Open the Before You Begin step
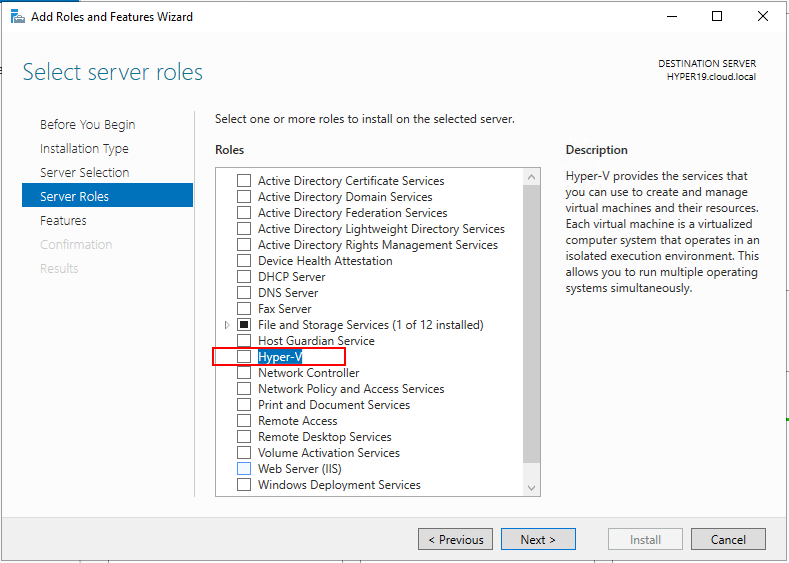This screenshot has height=563, width=789. pyautogui.click(x=87, y=125)
